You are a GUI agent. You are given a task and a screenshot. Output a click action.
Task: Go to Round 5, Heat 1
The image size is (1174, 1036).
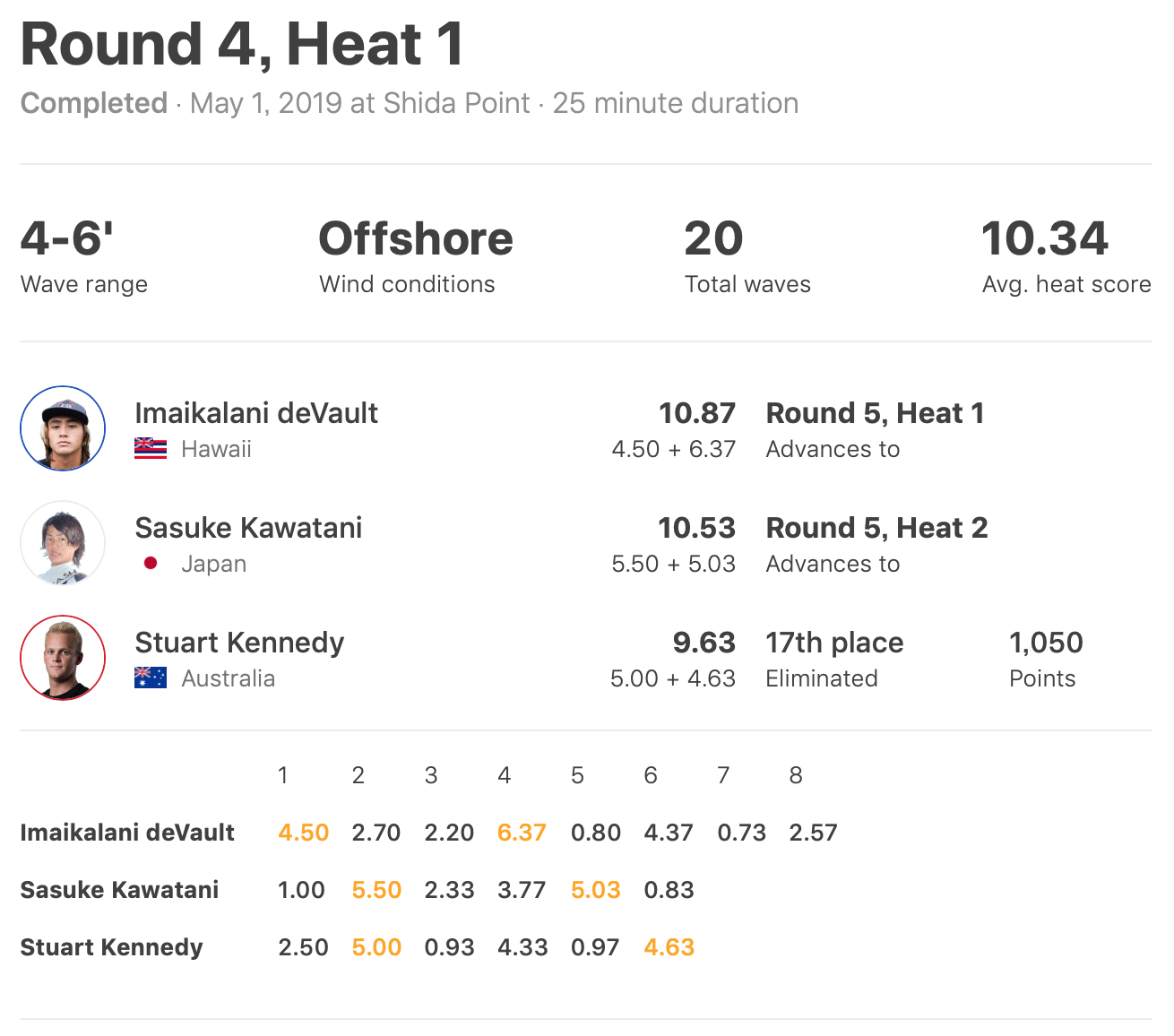tap(875, 413)
